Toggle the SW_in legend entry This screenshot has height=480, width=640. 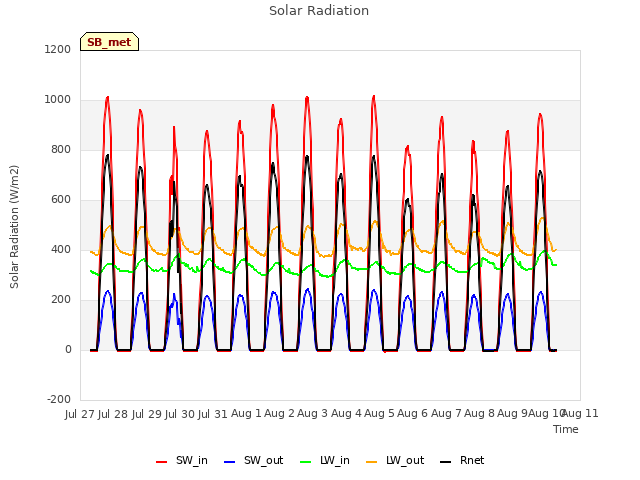(x=182, y=461)
